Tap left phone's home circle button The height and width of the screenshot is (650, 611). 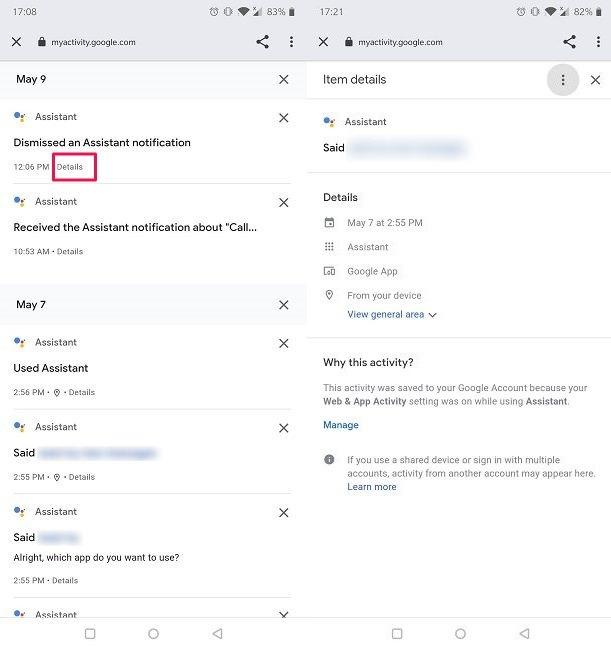pyautogui.click(x=153, y=633)
